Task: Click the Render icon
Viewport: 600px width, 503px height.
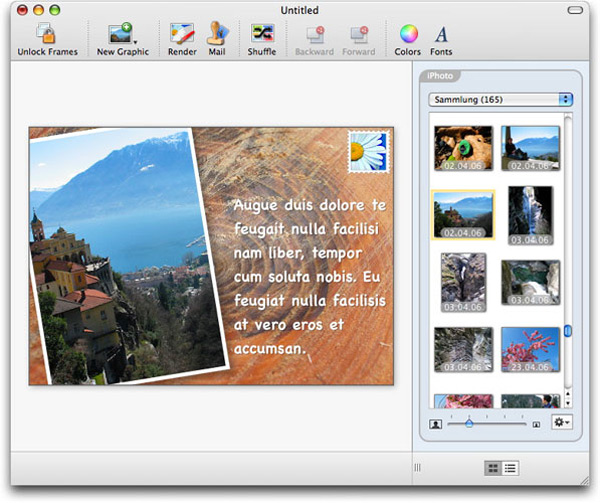Action: click(x=182, y=33)
